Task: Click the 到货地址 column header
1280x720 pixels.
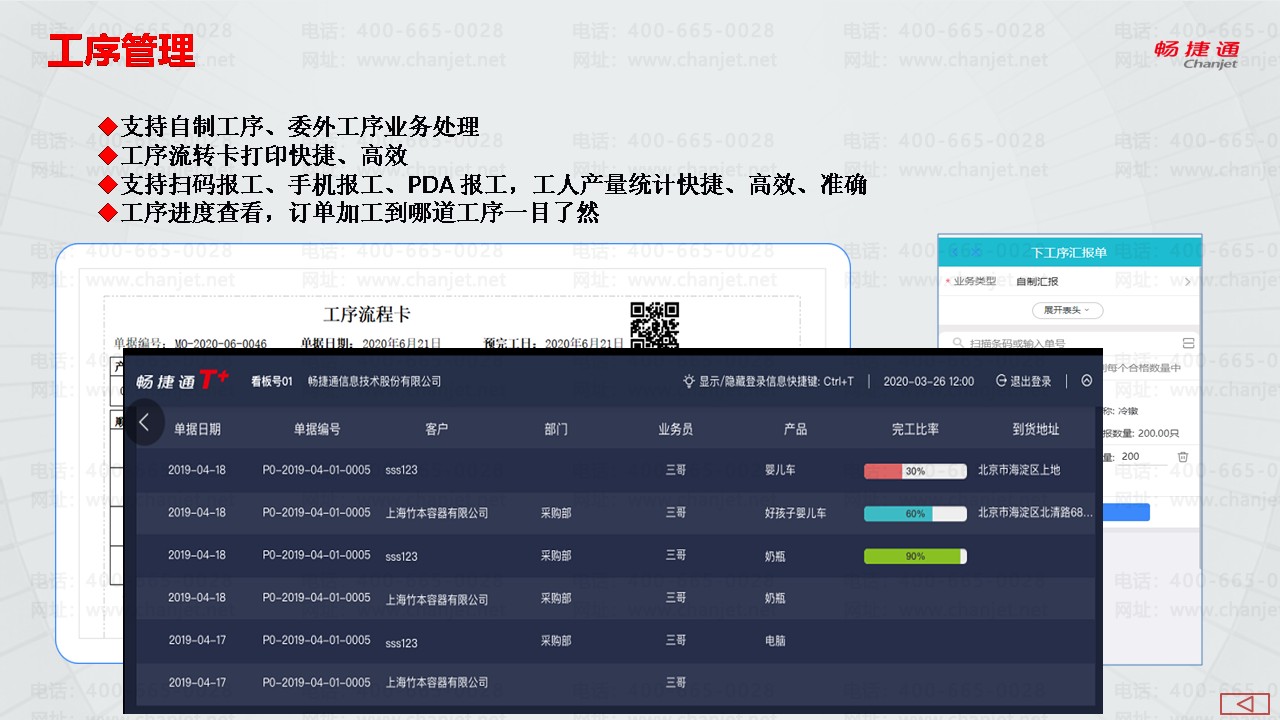Action: coord(1035,429)
